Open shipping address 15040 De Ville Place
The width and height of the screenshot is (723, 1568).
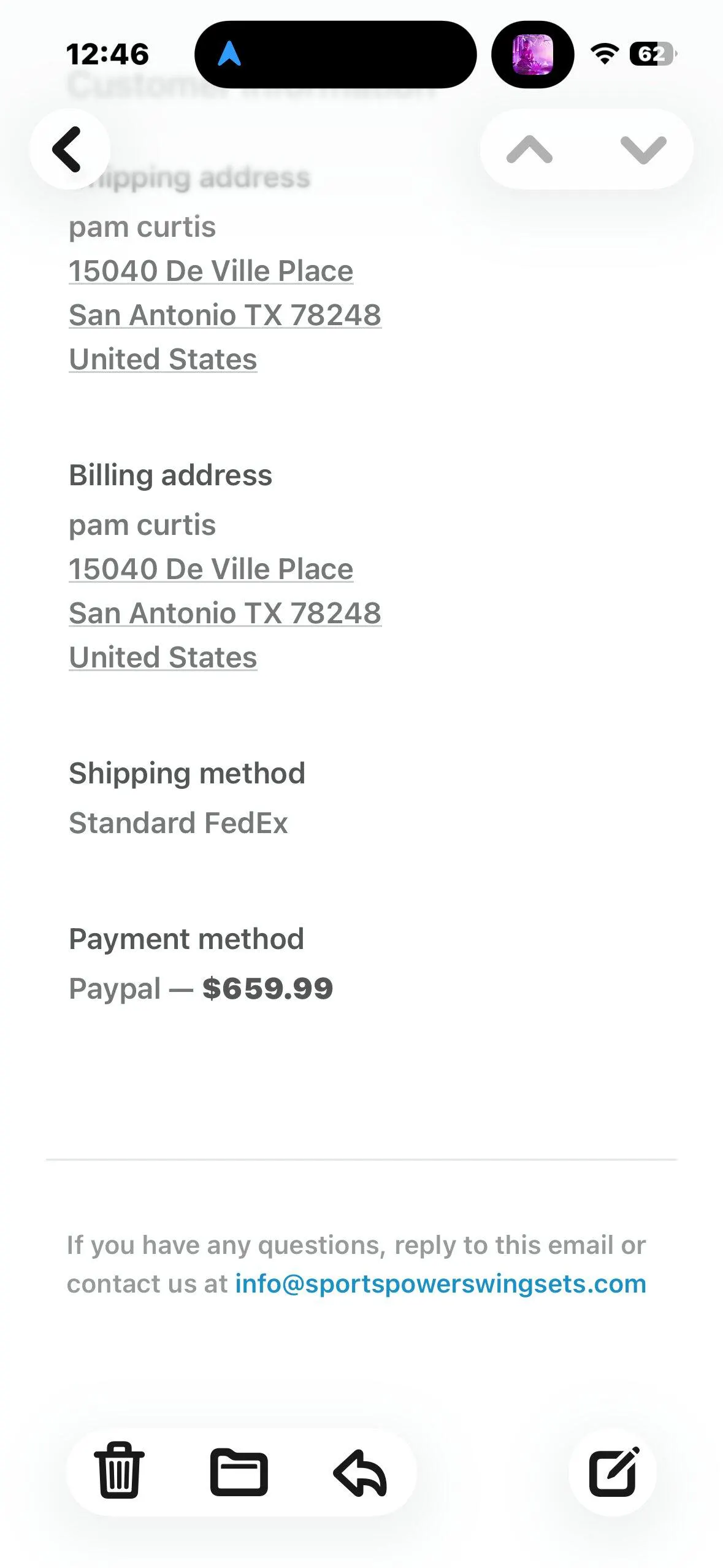(x=211, y=271)
